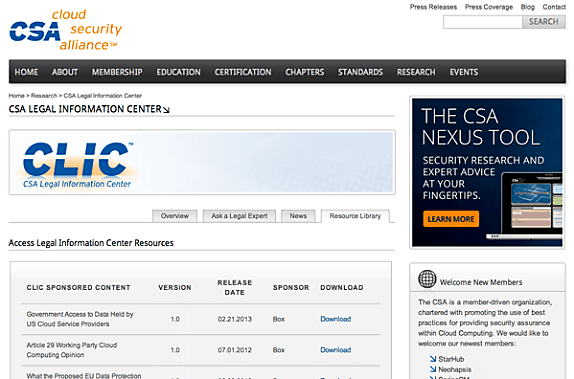Viewport: 574px width, 379px height.
Task: Click the Version column header
Action: pos(175,287)
